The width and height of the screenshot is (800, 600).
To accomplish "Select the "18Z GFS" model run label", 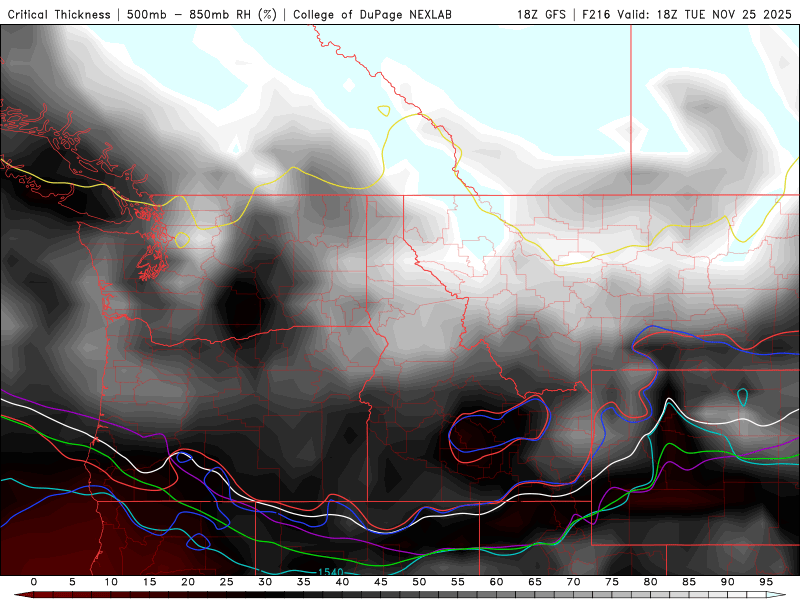I will [541, 14].
